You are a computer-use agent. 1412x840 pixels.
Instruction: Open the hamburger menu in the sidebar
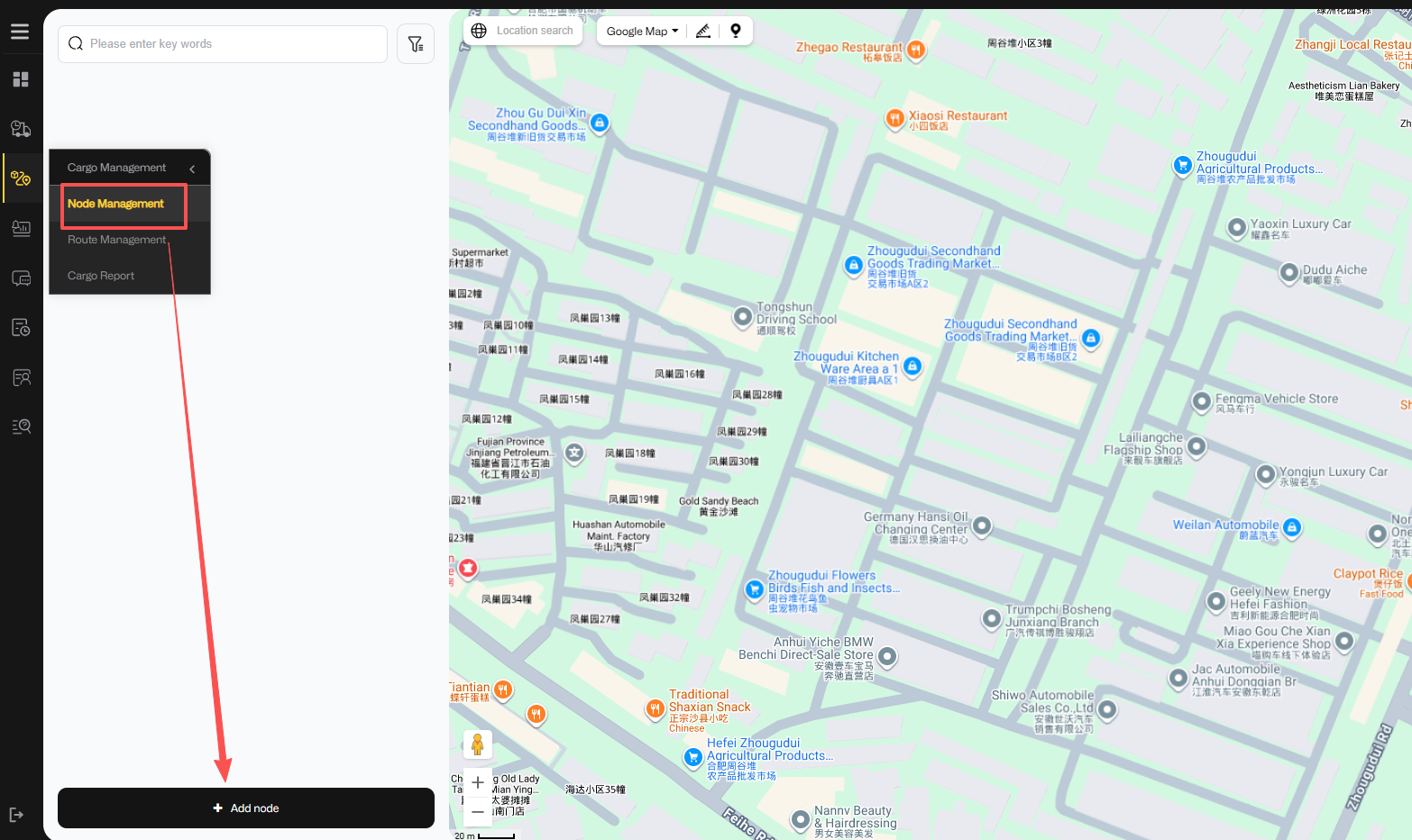[20, 32]
